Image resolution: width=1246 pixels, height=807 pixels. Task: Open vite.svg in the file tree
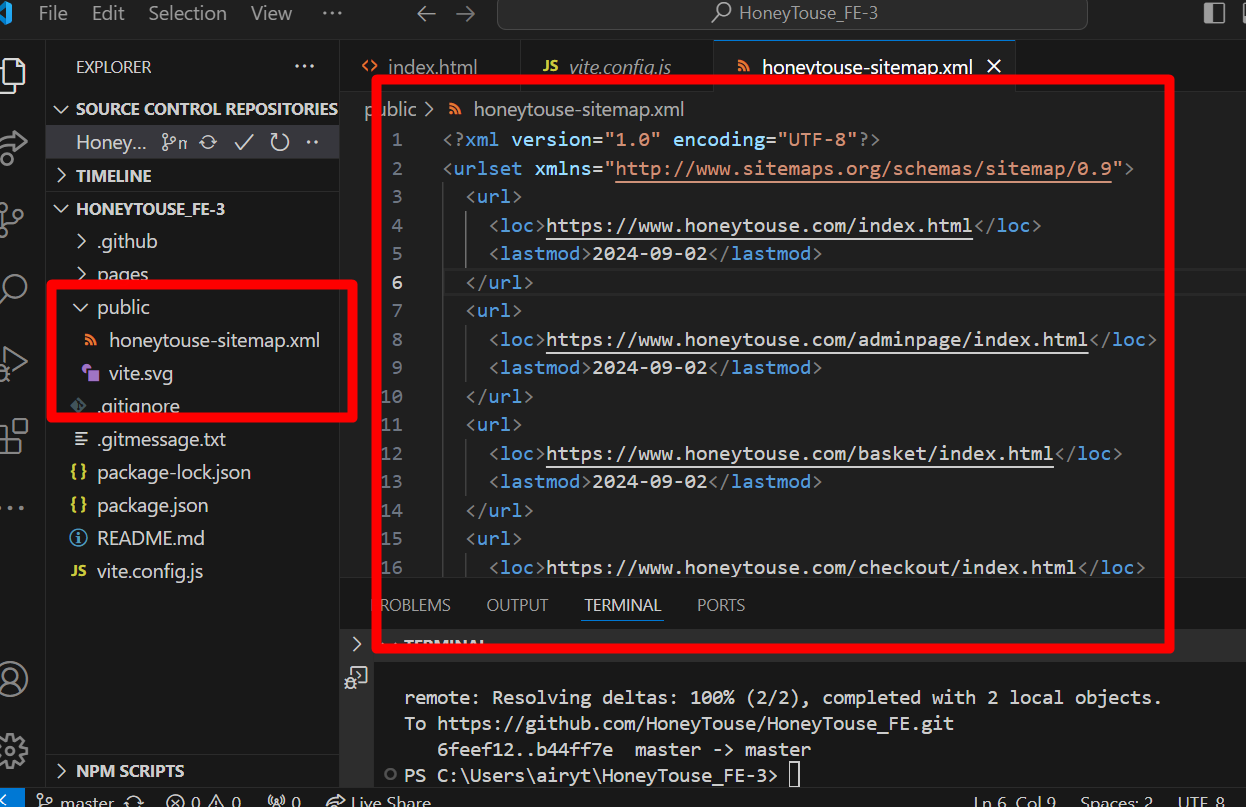tap(141, 373)
